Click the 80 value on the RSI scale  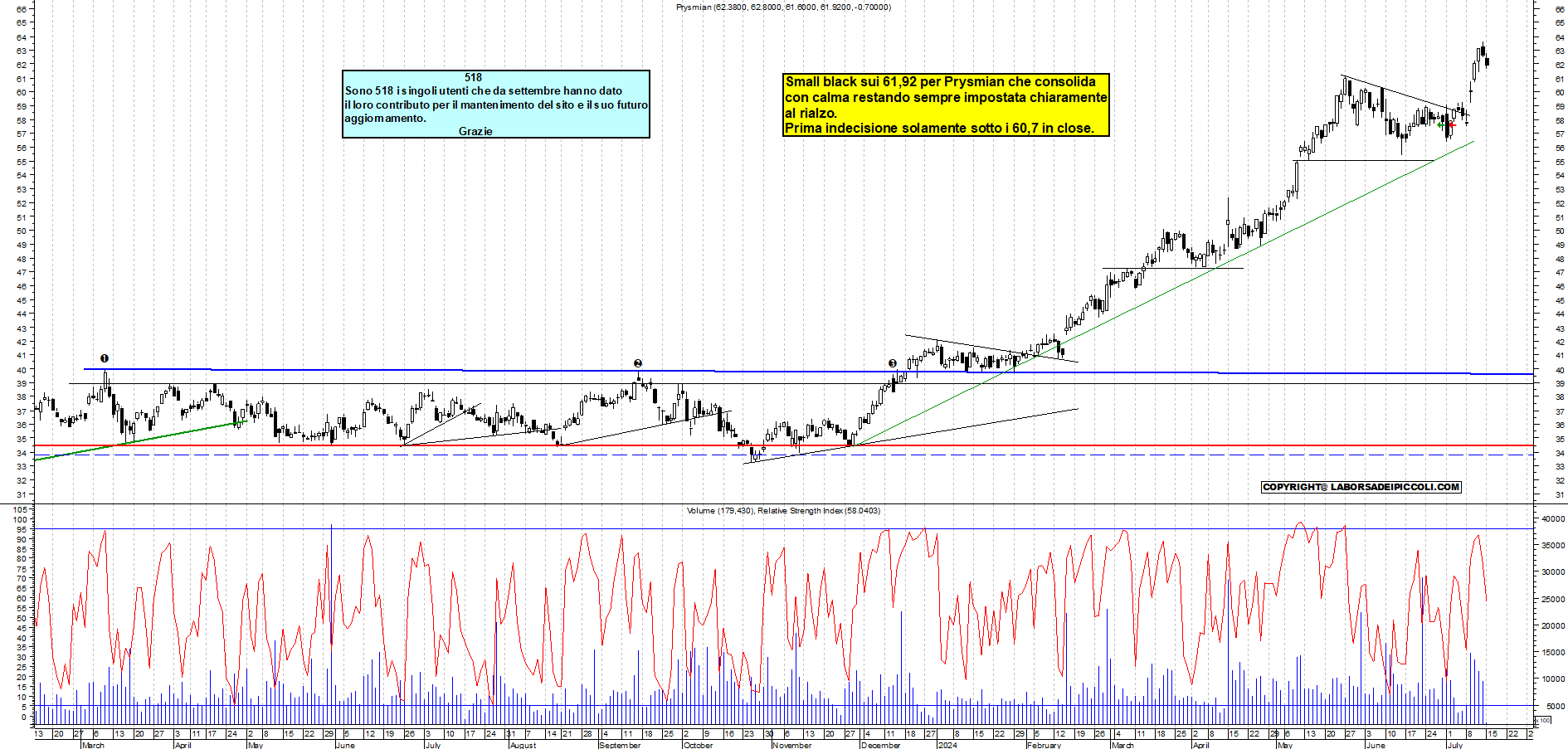click(22, 559)
